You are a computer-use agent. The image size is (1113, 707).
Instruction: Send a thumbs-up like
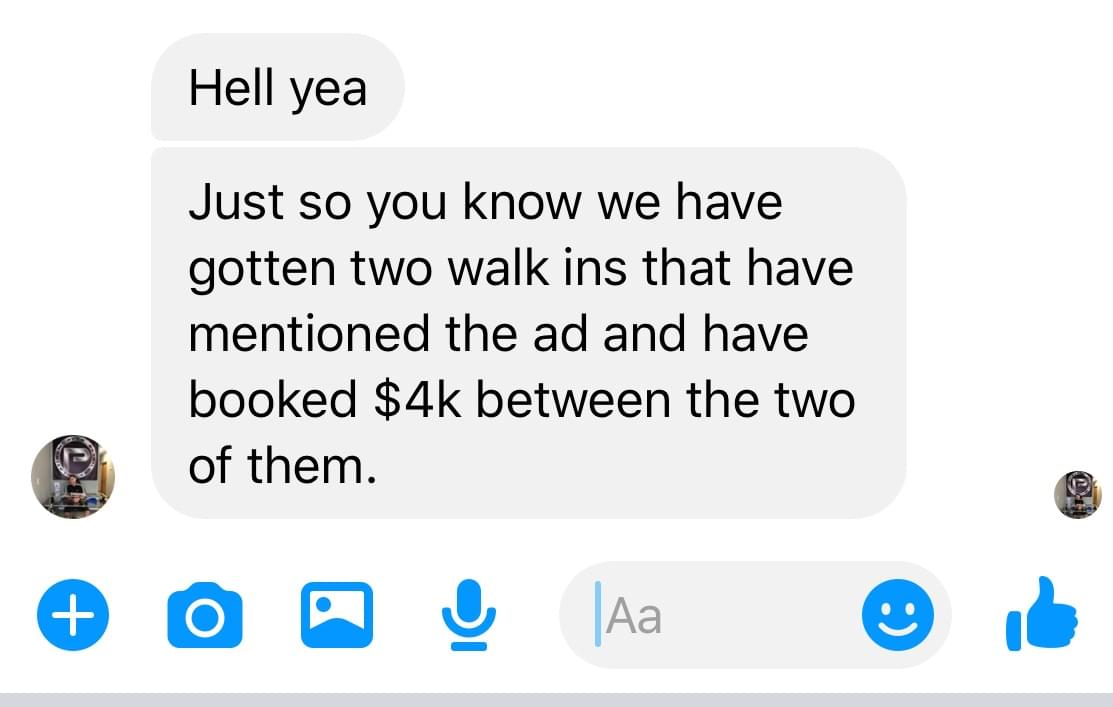1041,613
